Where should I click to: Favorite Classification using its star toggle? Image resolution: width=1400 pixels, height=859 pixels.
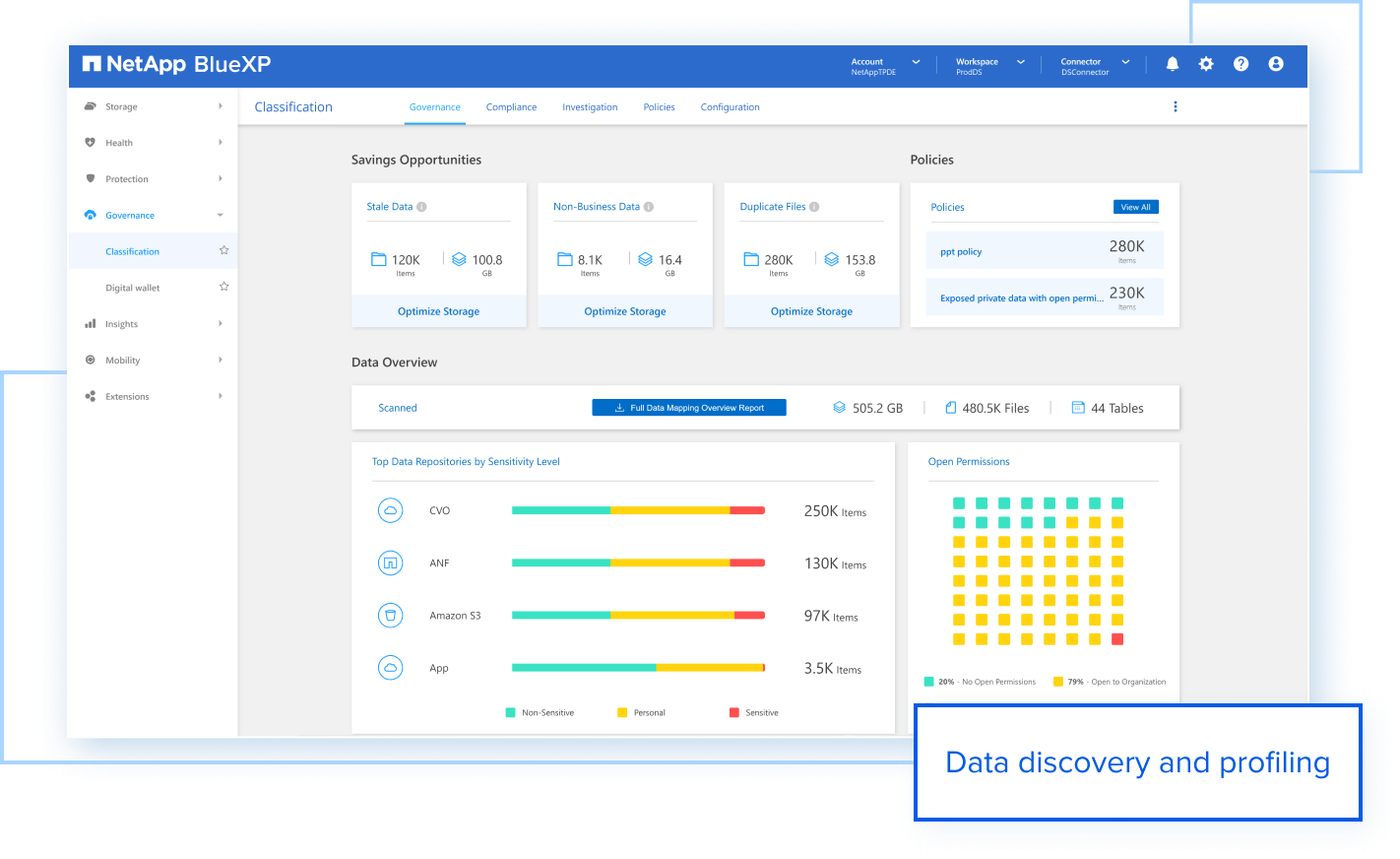tap(223, 250)
